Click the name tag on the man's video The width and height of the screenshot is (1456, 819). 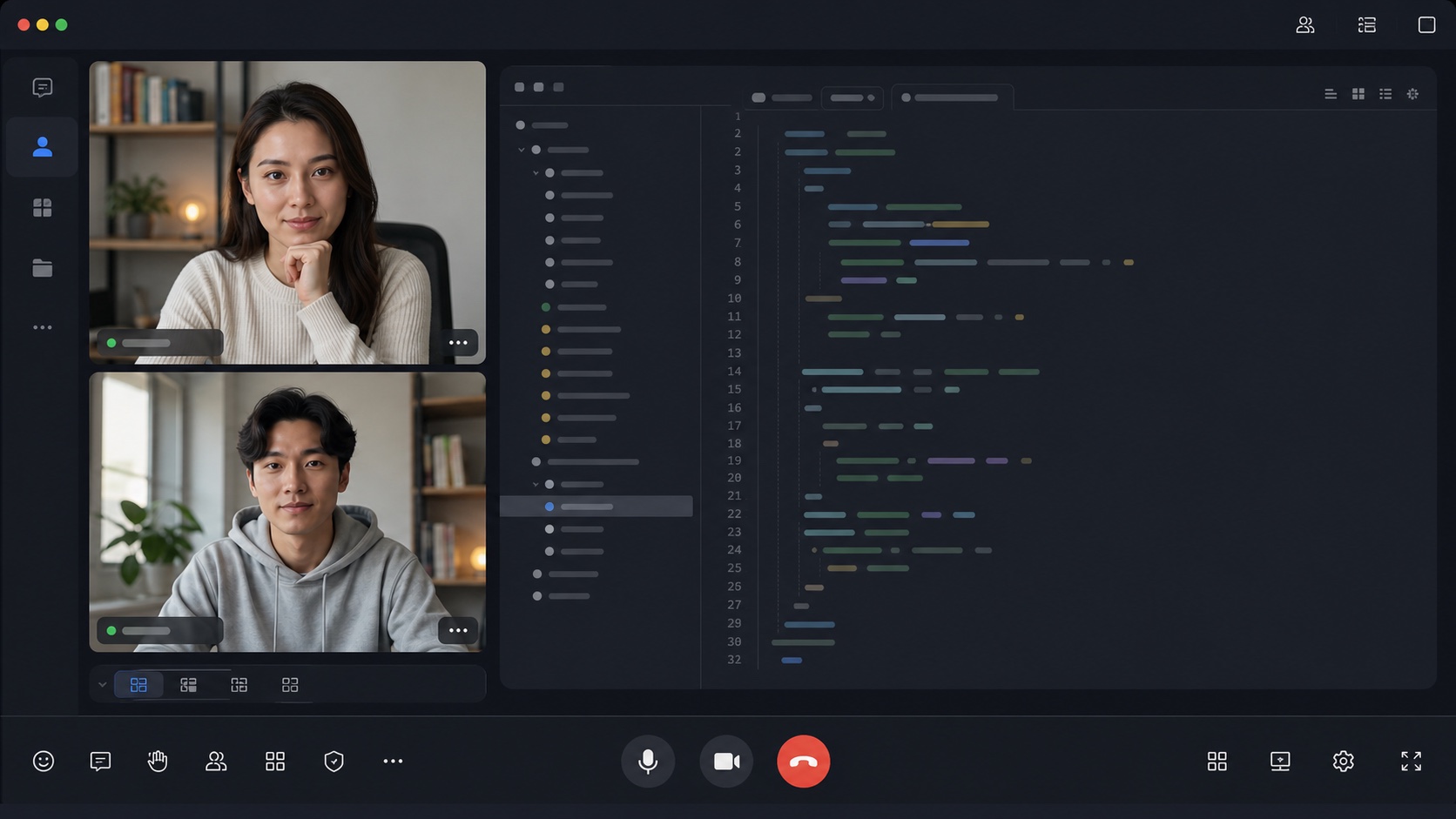159,630
